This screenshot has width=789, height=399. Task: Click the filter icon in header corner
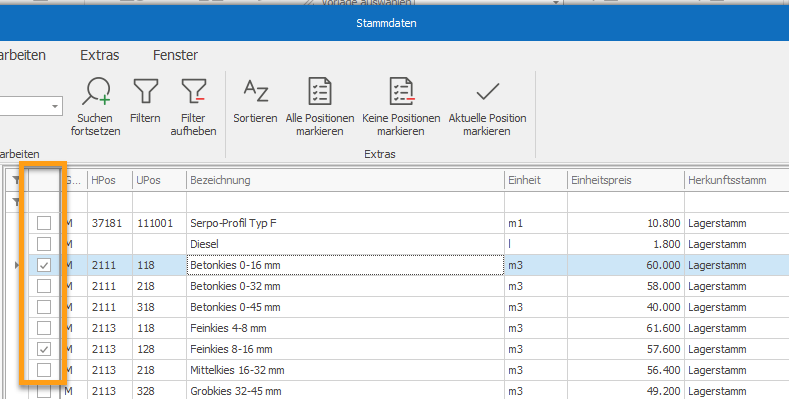16,180
